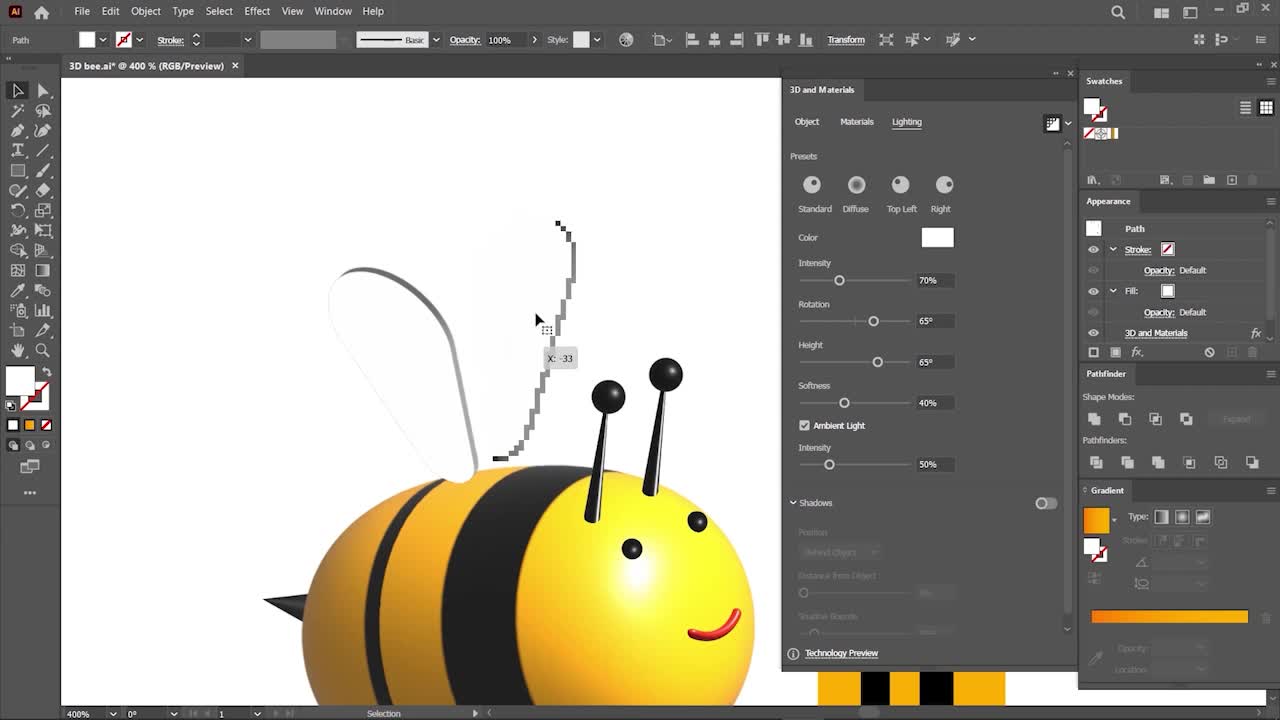Open the Search icon in top bar

click(x=1118, y=12)
